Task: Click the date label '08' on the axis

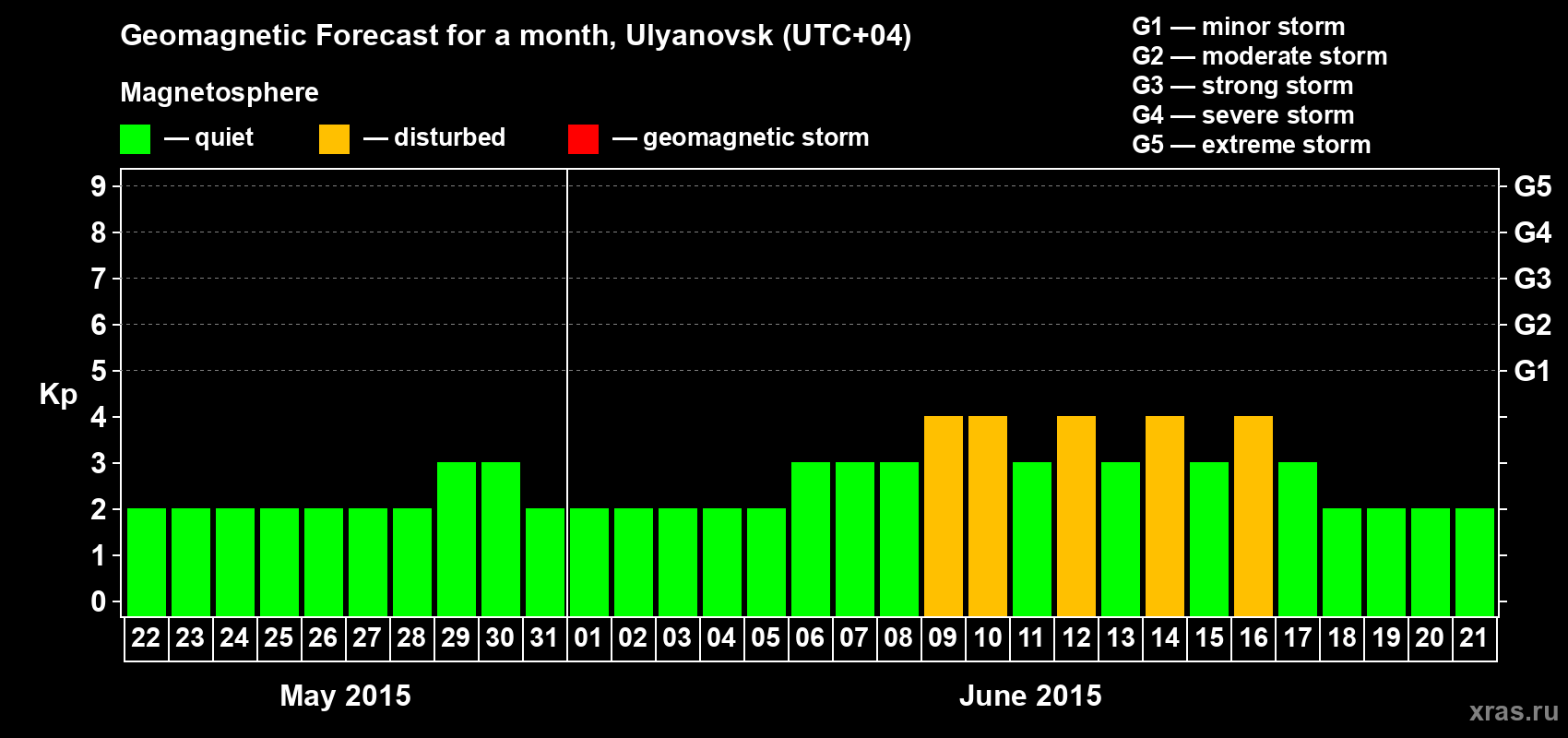Action: (898, 638)
